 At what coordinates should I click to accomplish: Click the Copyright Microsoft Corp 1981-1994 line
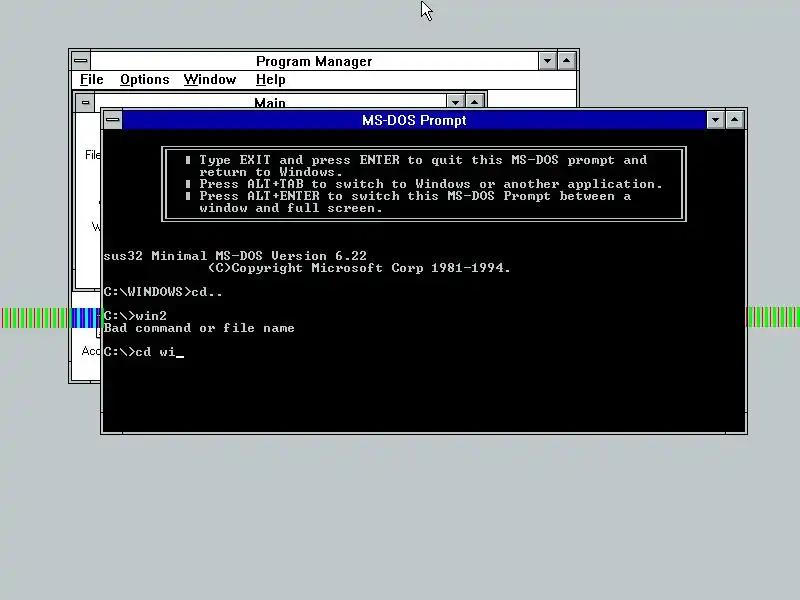click(x=359, y=268)
